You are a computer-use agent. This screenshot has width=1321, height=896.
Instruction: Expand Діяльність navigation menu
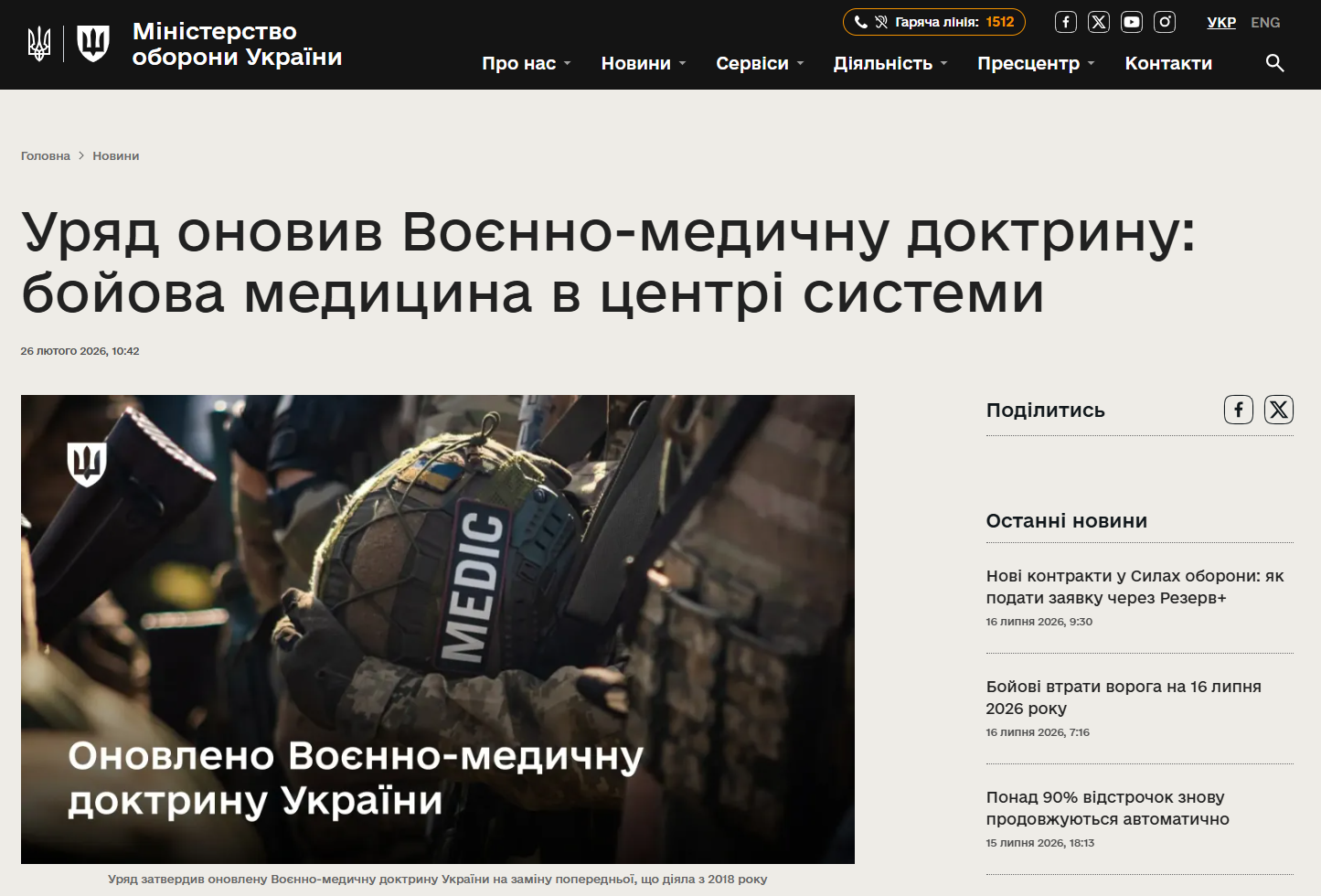point(890,63)
